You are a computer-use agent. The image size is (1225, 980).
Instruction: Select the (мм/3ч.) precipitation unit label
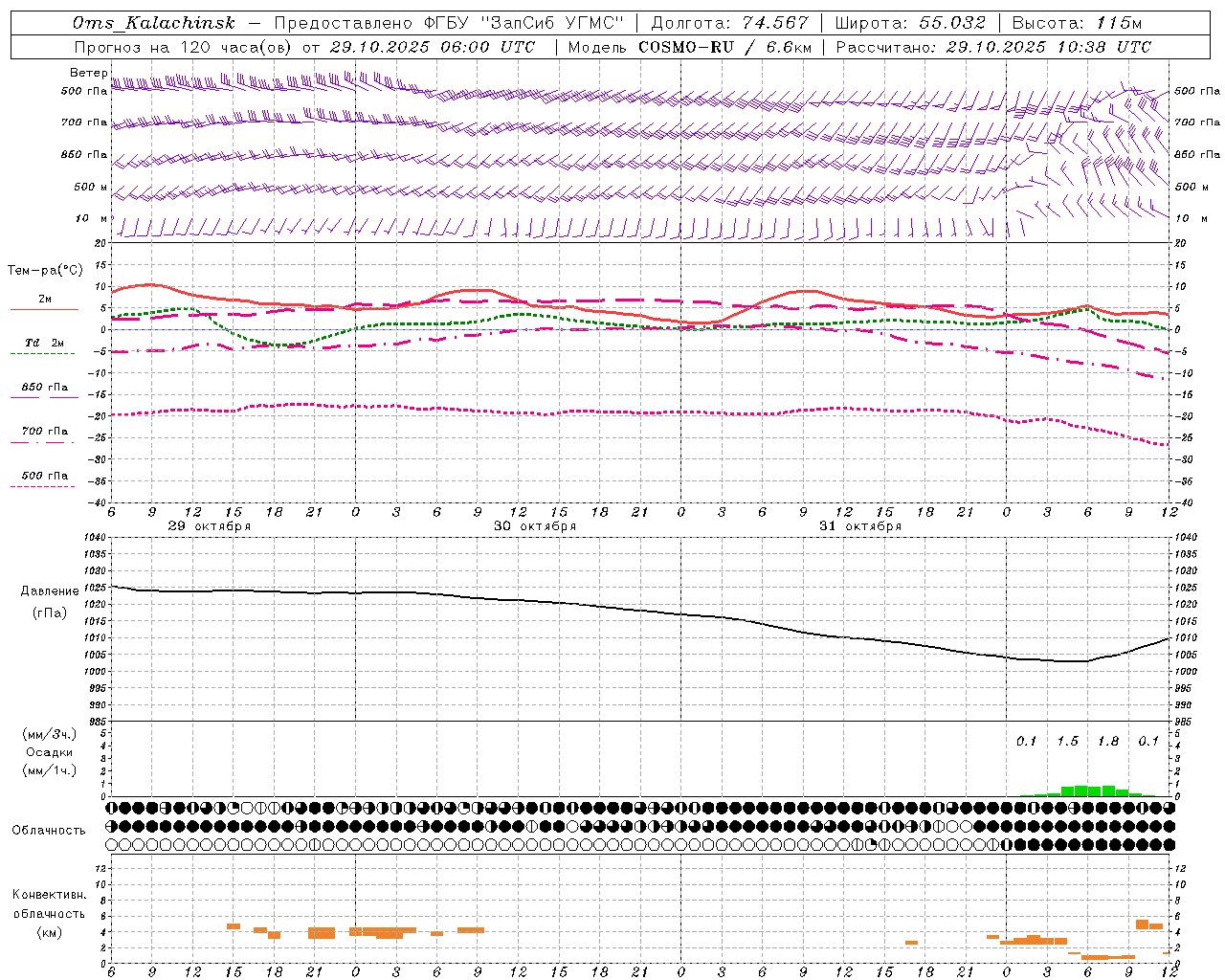point(49,734)
